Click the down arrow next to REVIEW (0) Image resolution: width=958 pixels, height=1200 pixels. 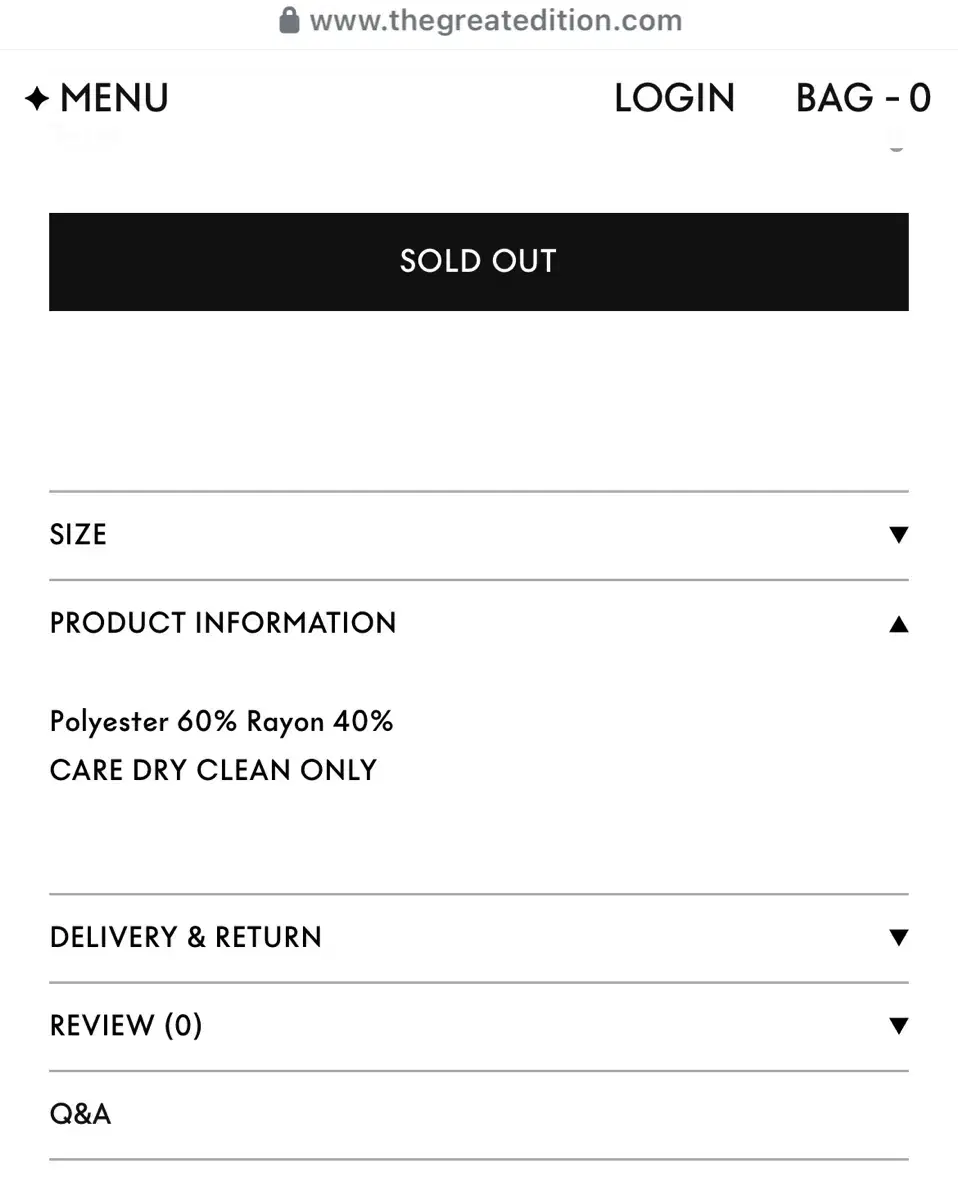pos(898,1026)
